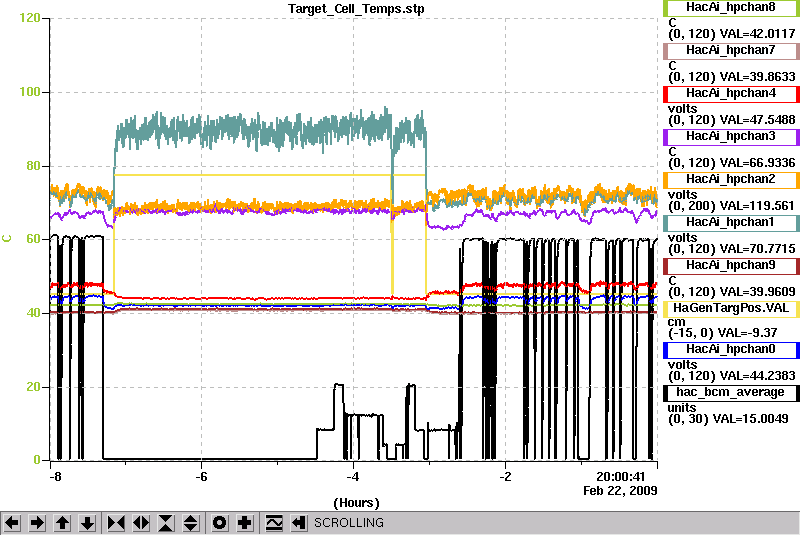Image resolution: width=800 pixels, height=535 pixels.
Task: Select the HacAi_hpchan8 curve legend entry
Action: point(731,8)
